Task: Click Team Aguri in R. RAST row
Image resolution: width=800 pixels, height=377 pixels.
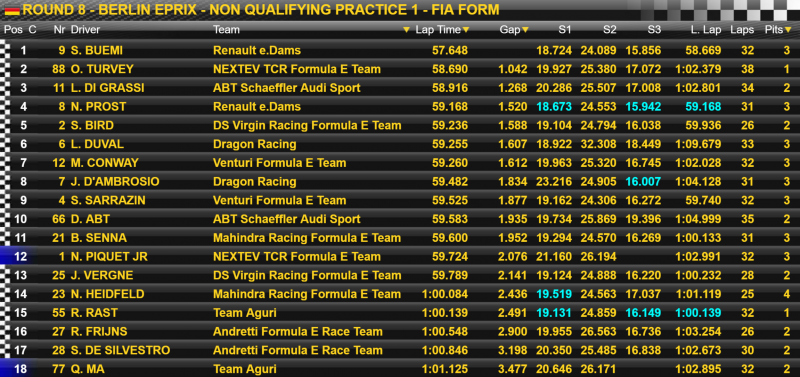Action: [245, 313]
